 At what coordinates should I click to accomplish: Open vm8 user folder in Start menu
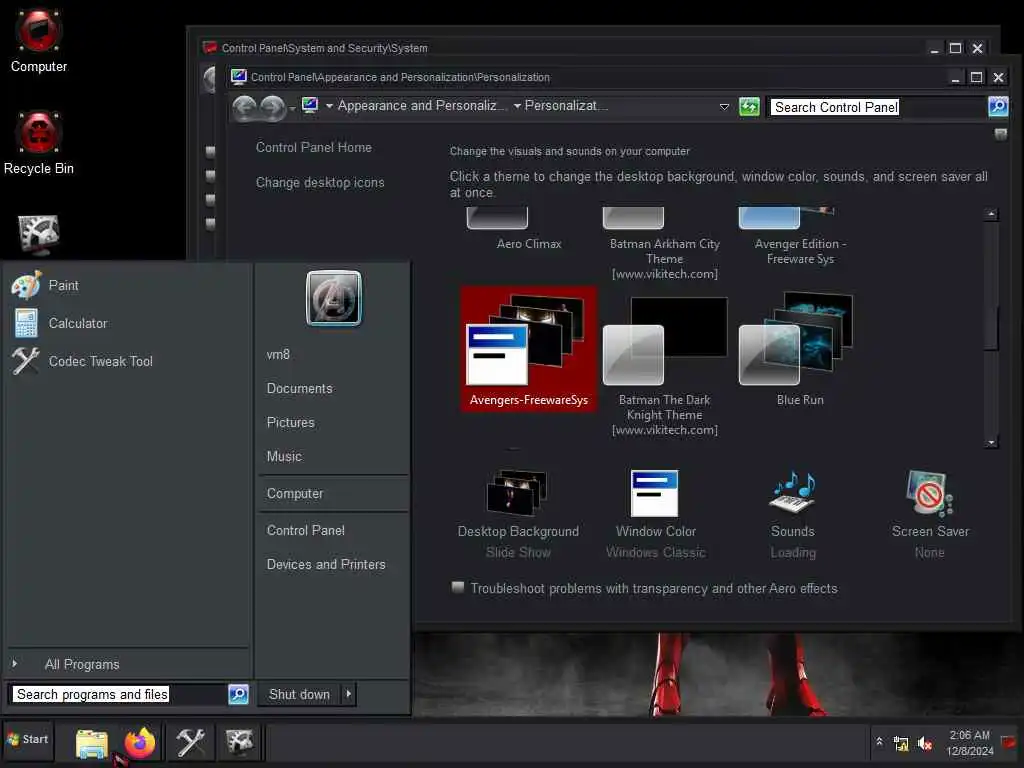[x=278, y=355]
